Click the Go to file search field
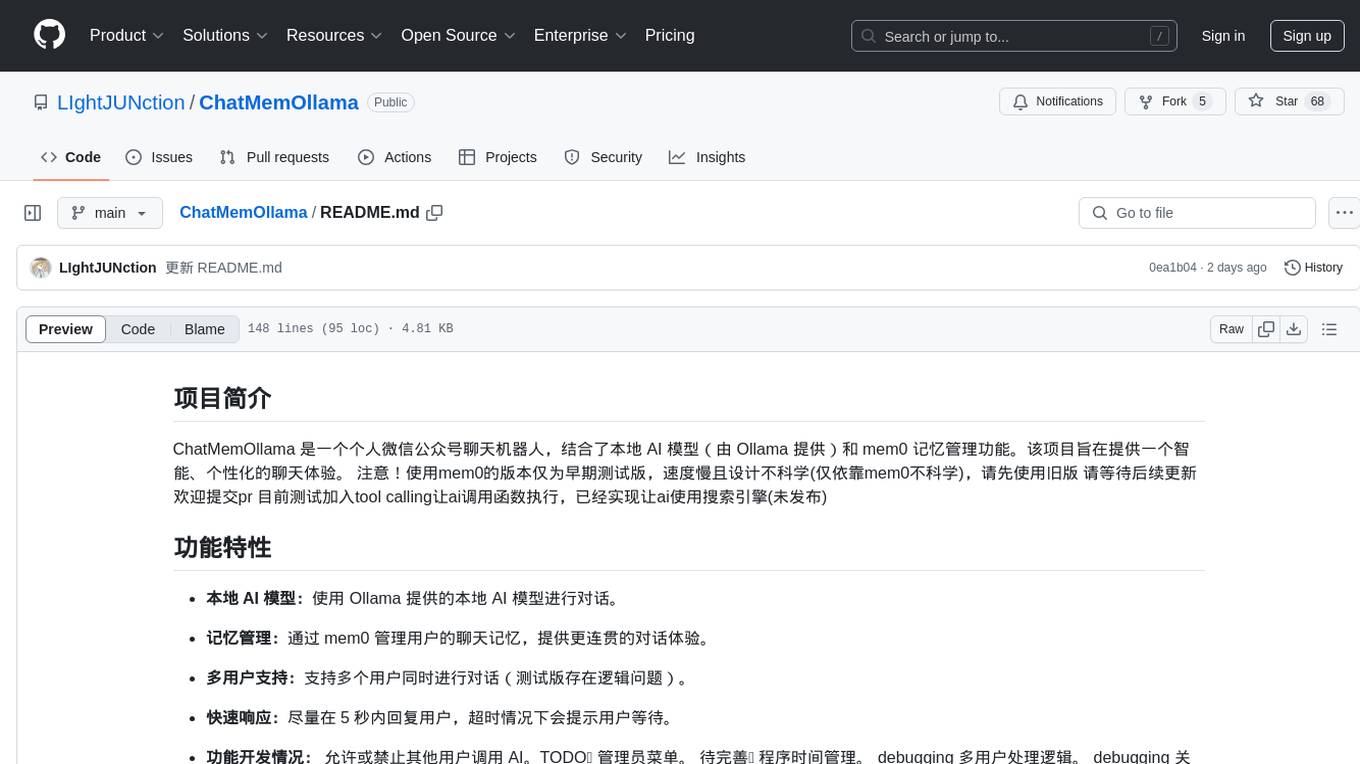The width and height of the screenshot is (1360, 764). pyautogui.click(x=1197, y=213)
